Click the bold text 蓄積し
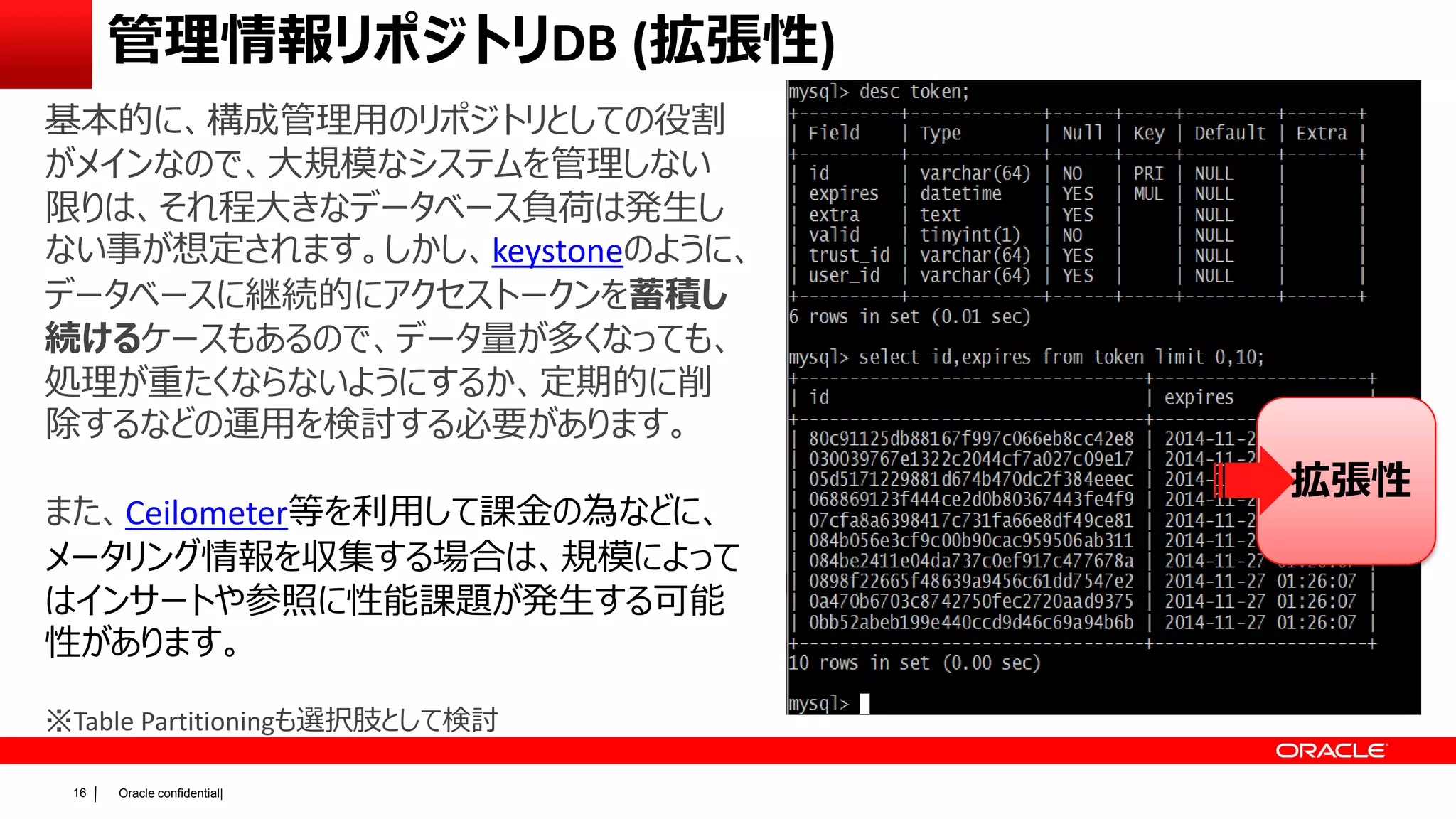This screenshot has height=819, width=1456. 678,294
